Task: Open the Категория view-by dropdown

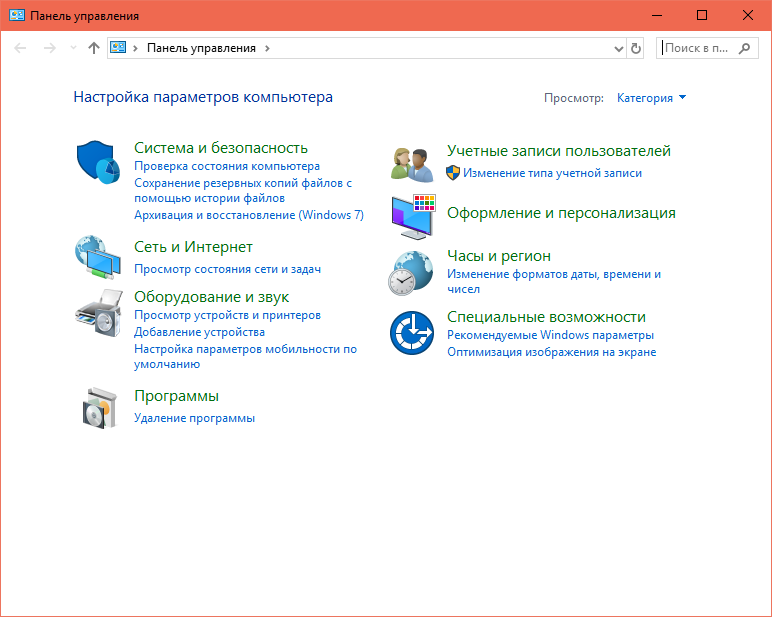Action: 651,98
